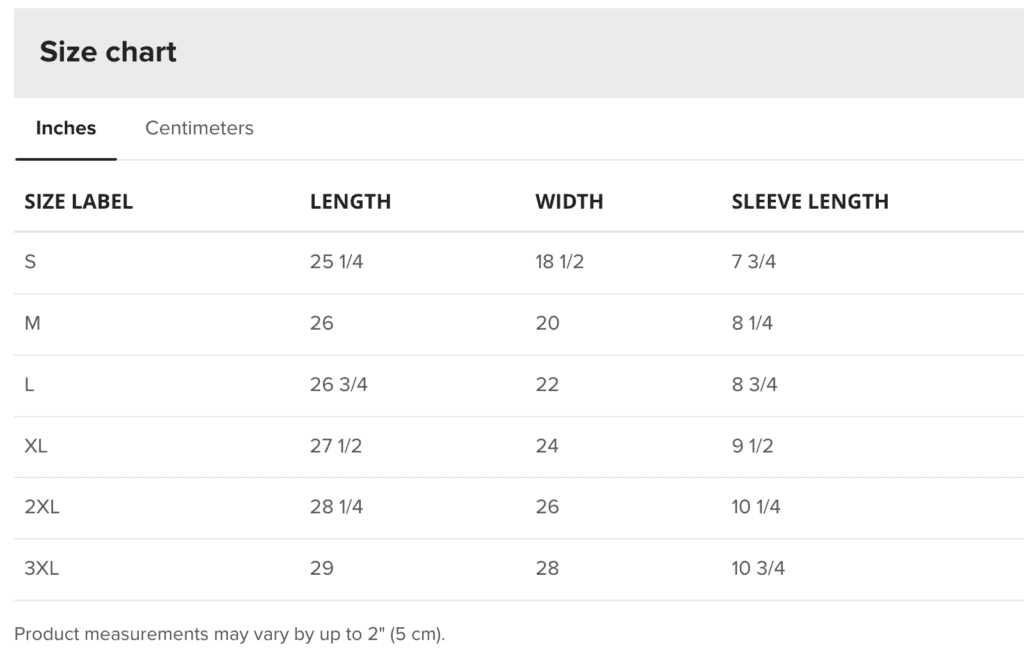The image size is (1024, 672).
Task: Select the 2XL size row label
Action: [42, 507]
